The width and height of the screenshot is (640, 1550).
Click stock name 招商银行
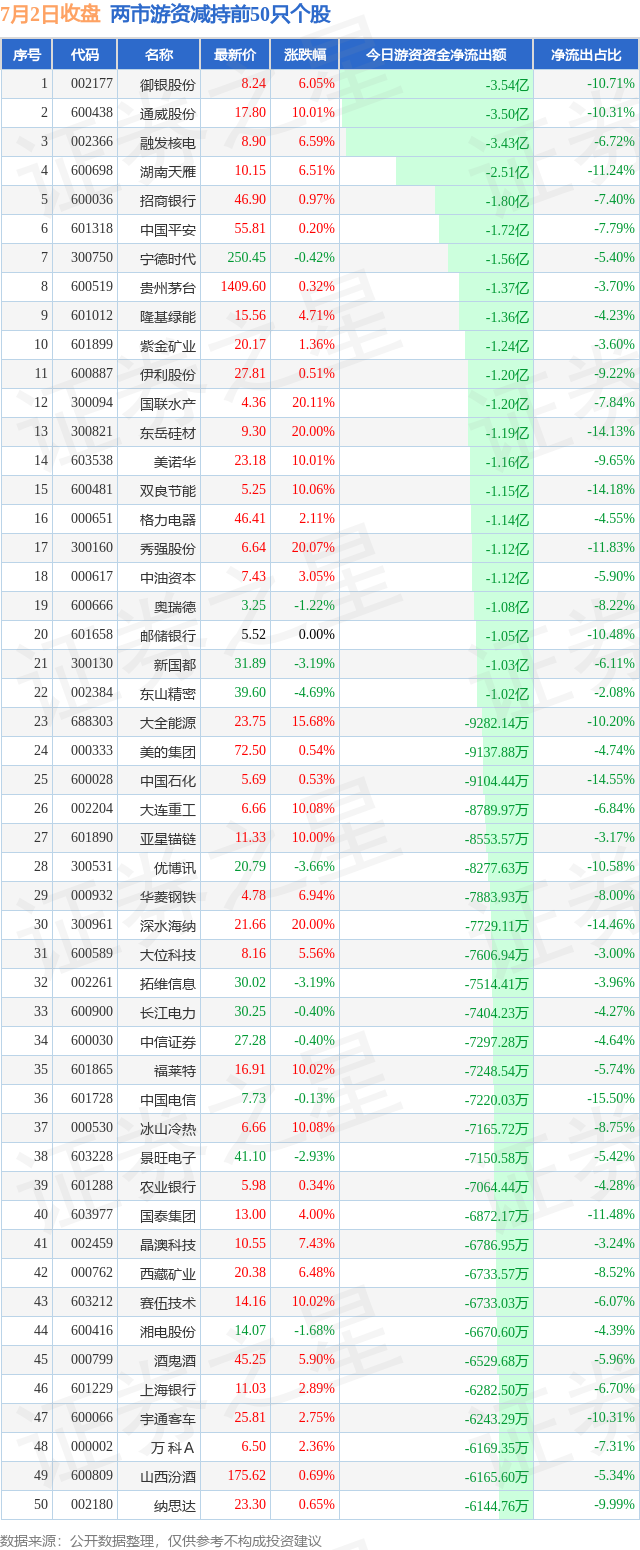coord(168,201)
